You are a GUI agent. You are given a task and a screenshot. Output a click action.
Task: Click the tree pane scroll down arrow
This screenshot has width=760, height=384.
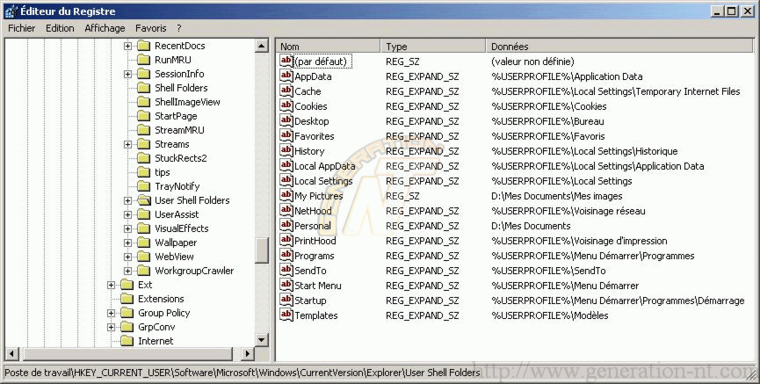[262, 340]
